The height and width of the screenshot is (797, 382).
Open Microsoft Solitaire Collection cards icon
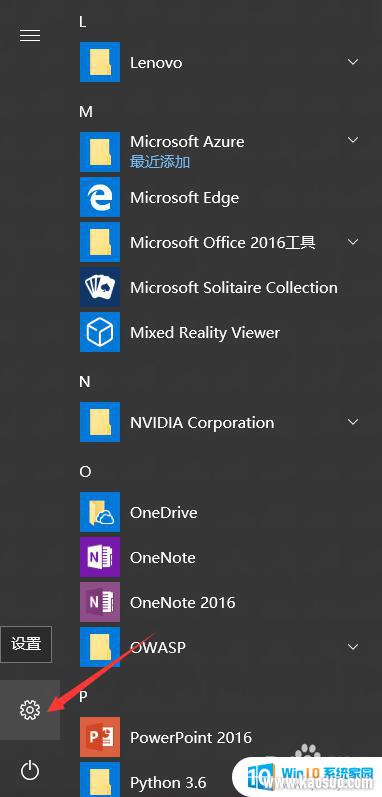100,287
